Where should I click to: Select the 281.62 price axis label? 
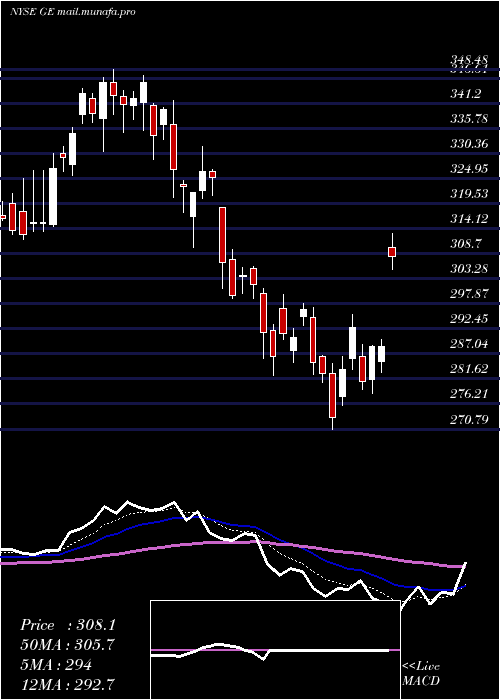pyautogui.click(x=469, y=369)
